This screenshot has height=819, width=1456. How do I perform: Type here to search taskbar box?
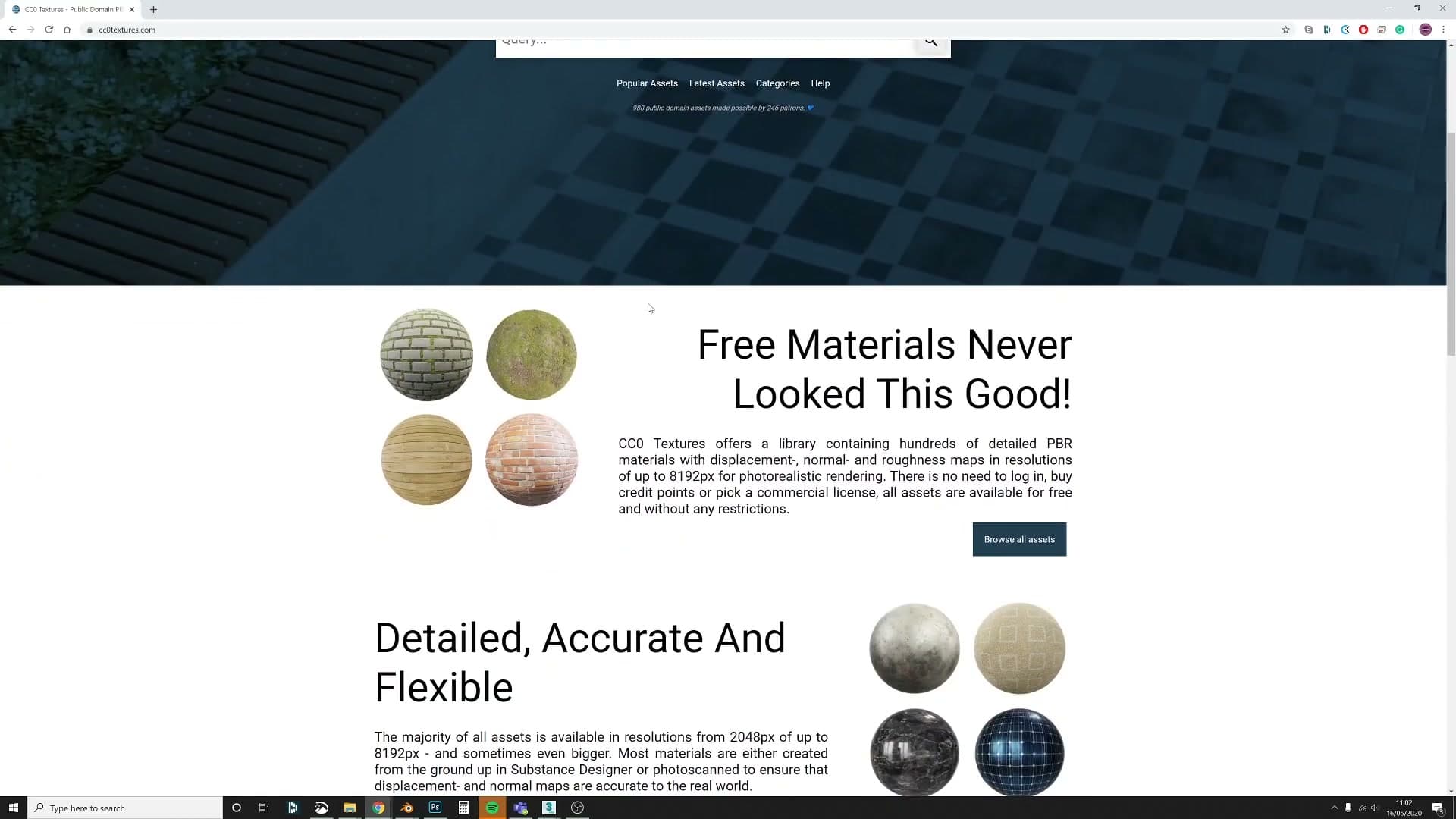[125, 808]
